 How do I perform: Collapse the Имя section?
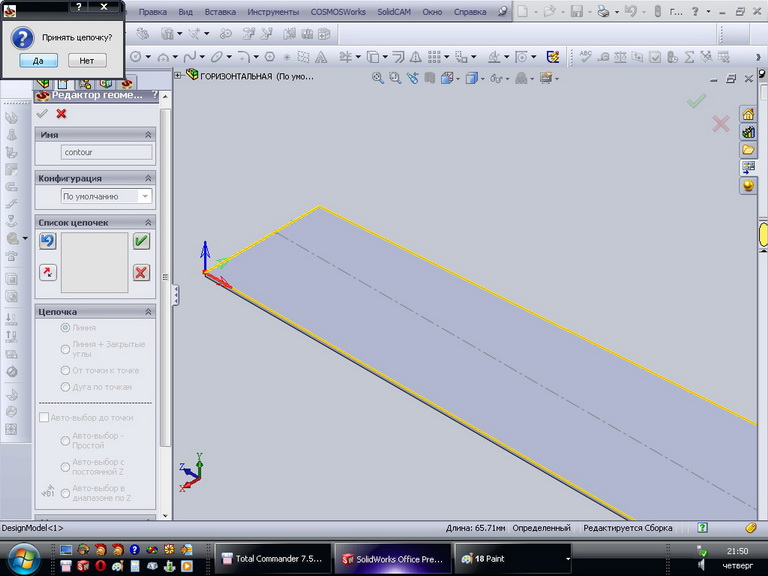[x=148, y=135]
